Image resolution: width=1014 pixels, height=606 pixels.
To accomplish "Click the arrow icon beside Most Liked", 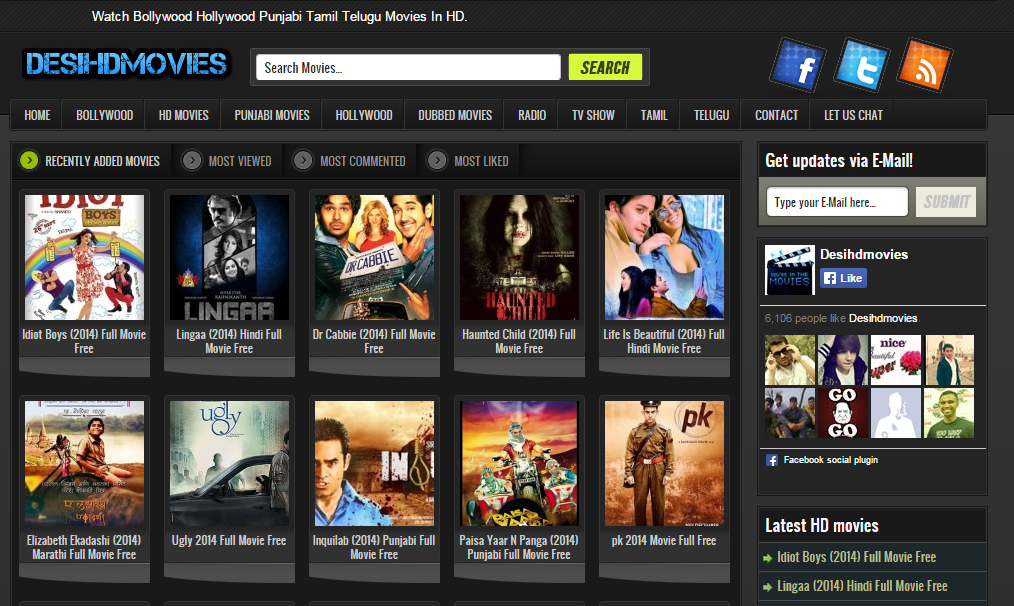I will point(437,160).
